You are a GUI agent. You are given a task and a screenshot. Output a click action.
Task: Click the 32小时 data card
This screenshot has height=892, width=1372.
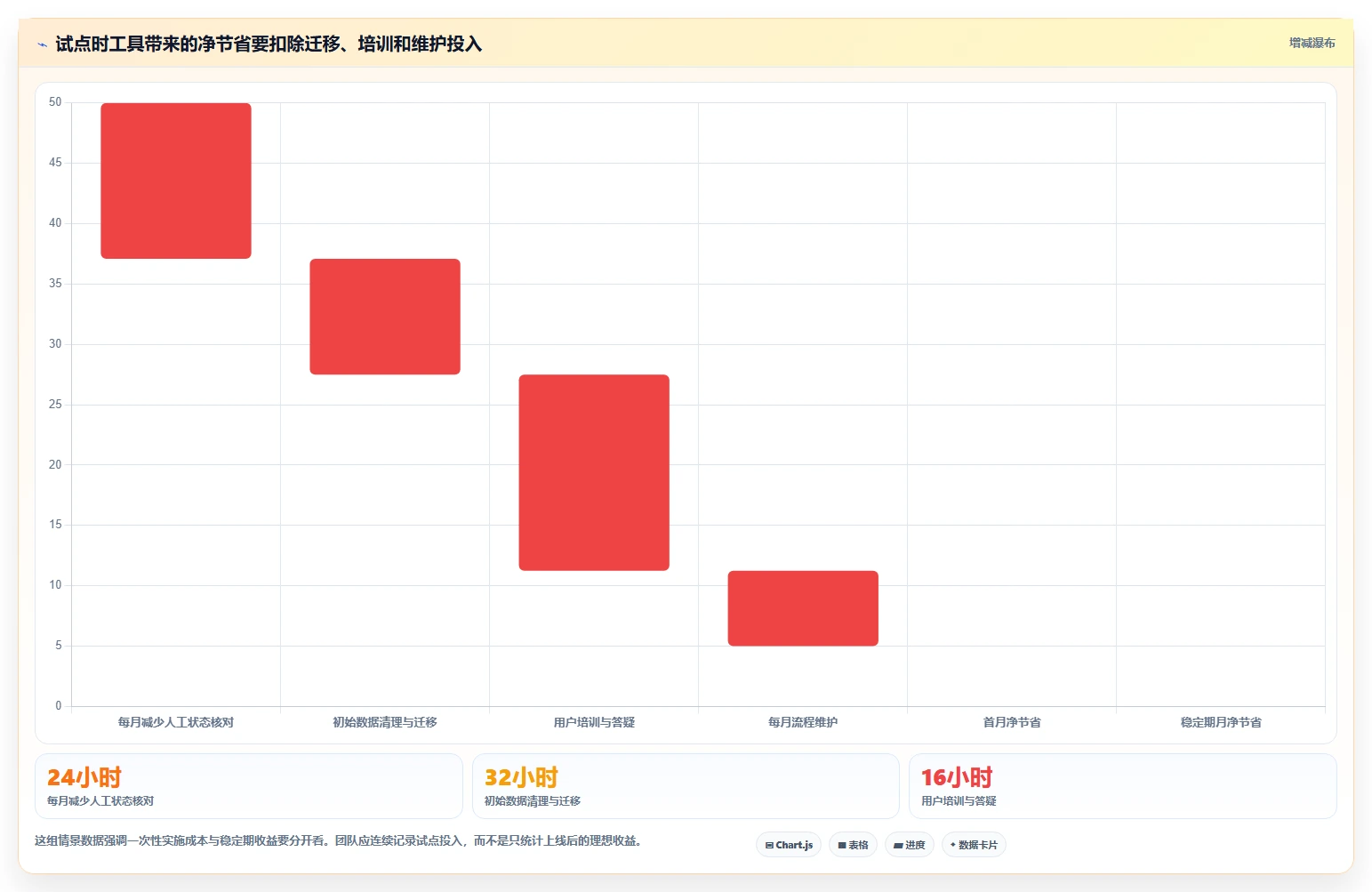[686, 786]
